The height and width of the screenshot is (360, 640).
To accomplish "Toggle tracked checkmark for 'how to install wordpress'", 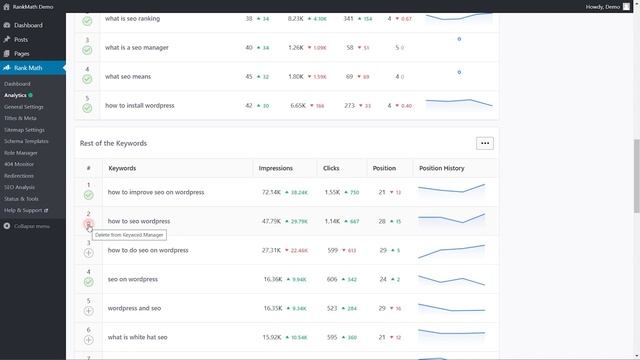I will (x=87, y=108).
